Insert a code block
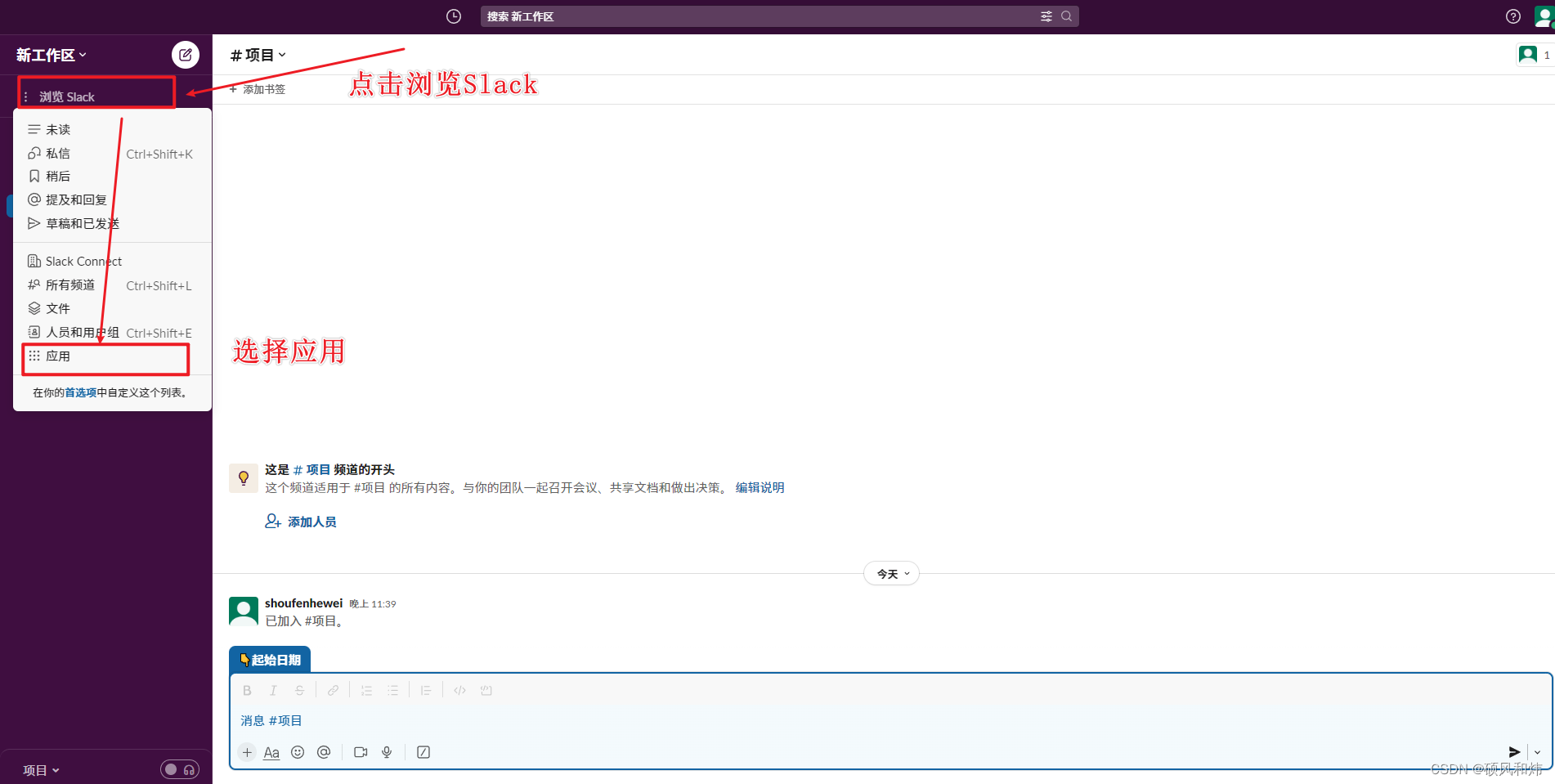The width and height of the screenshot is (1555, 784). point(486,690)
